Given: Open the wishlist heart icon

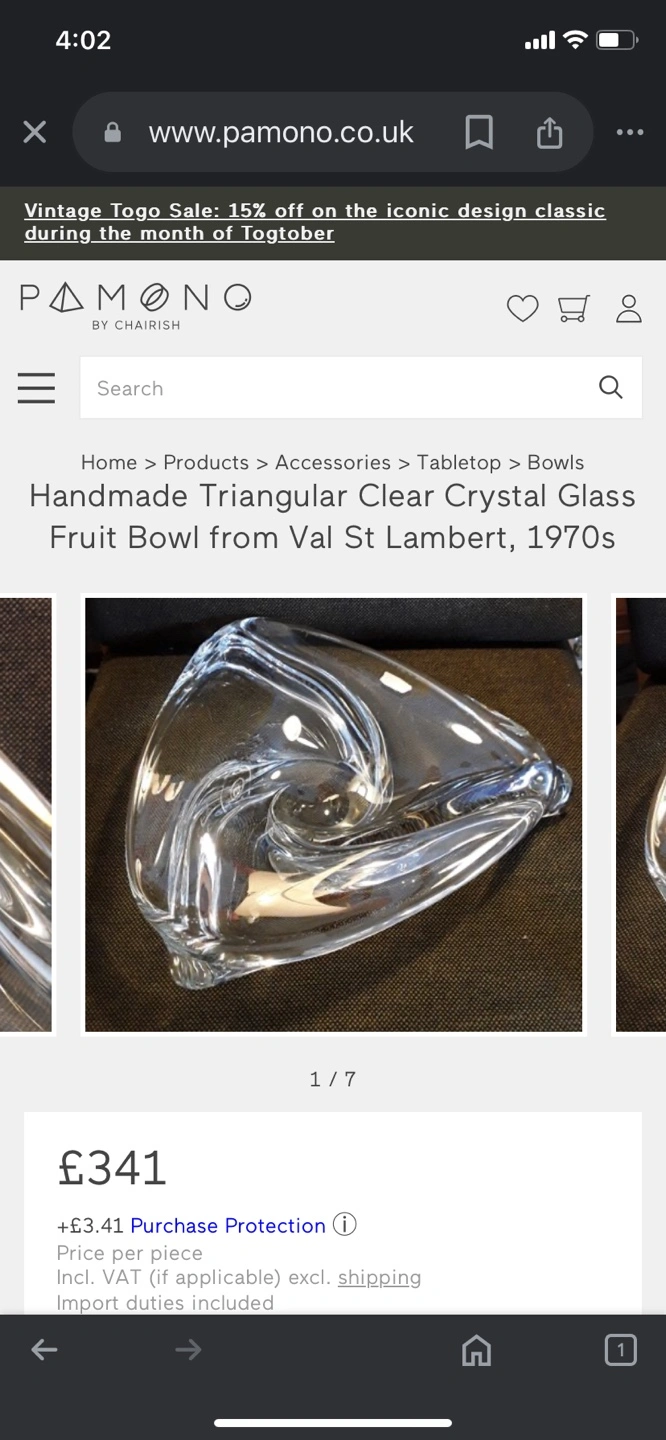Looking at the screenshot, I should coord(522,309).
